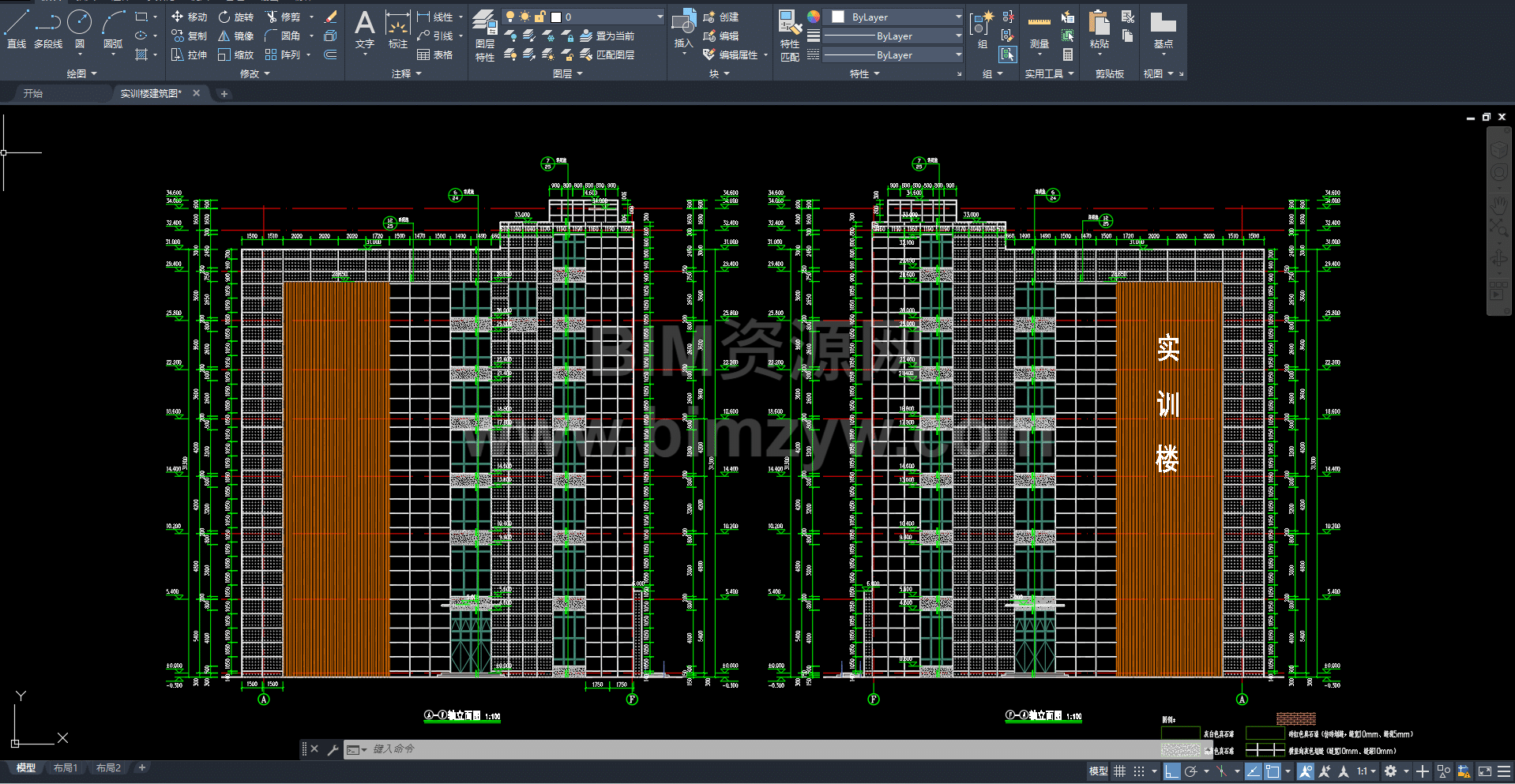Choose the 修剪 (Trim) tool
This screenshot has width=1515, height=784.
tap(283, 17)
